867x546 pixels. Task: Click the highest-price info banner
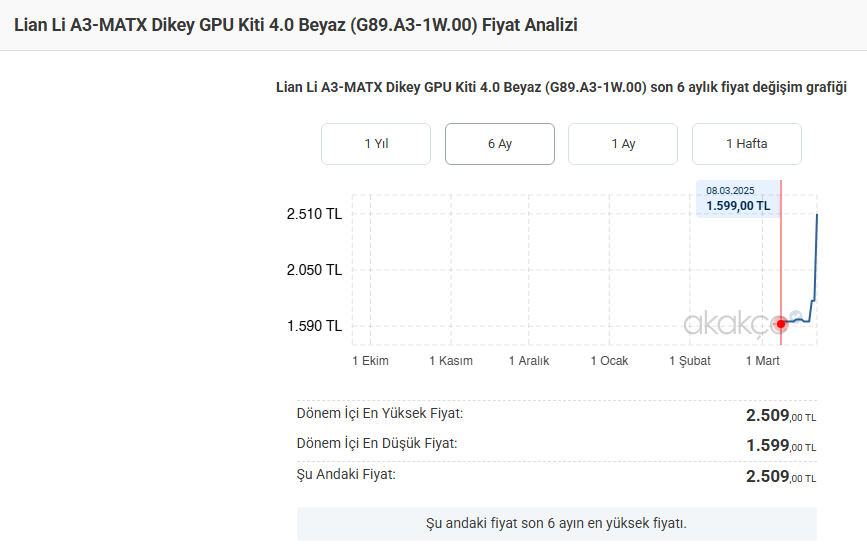click(556, 523)
